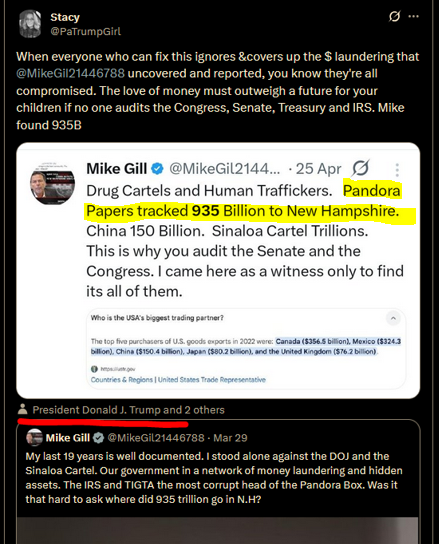Open the @PaTrumpGirl handle
Image resolution: width=439 pixels, height=544 pixels.
85,32
